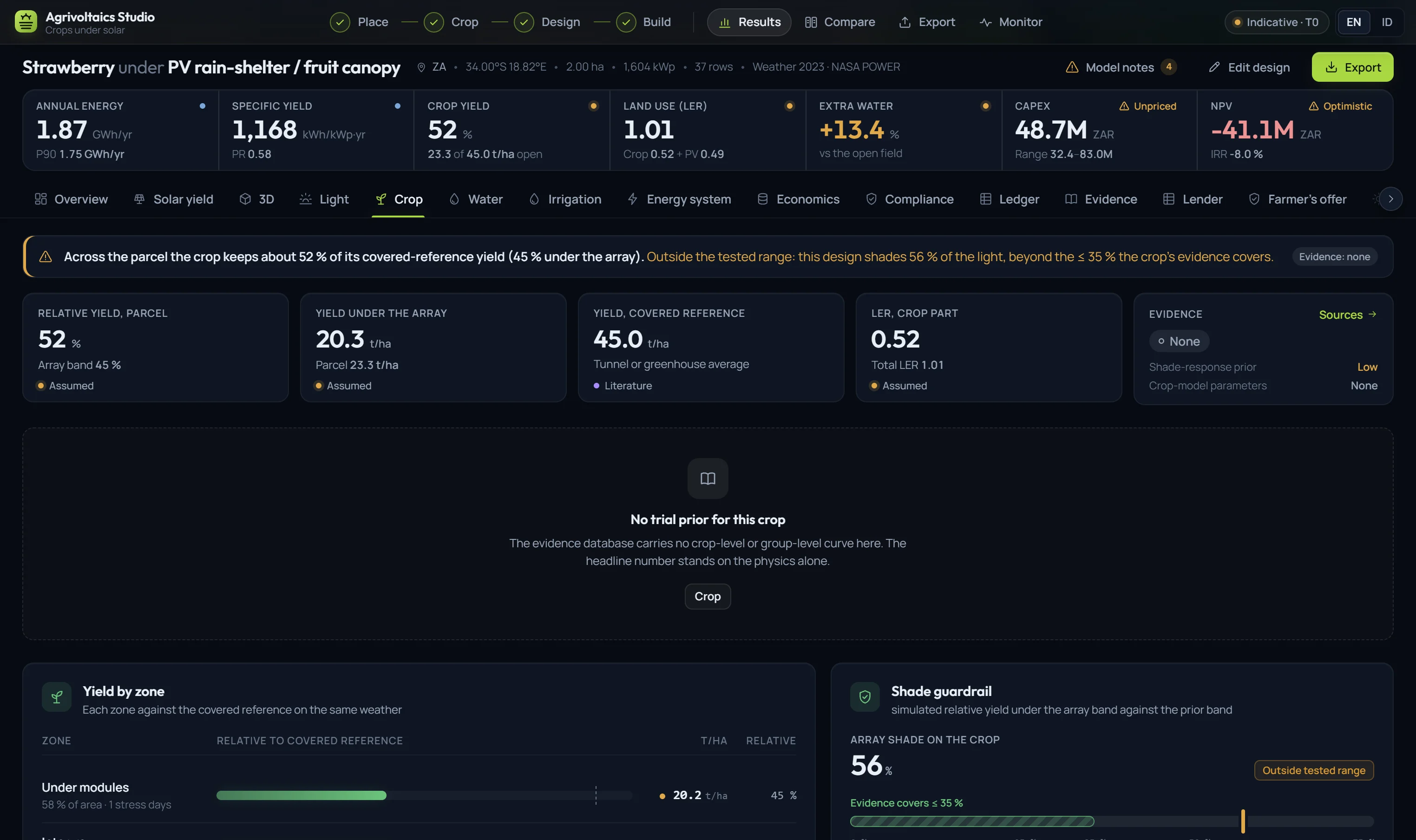
Task: Click the Design step checkmark icon
Action: pos(524,22)
